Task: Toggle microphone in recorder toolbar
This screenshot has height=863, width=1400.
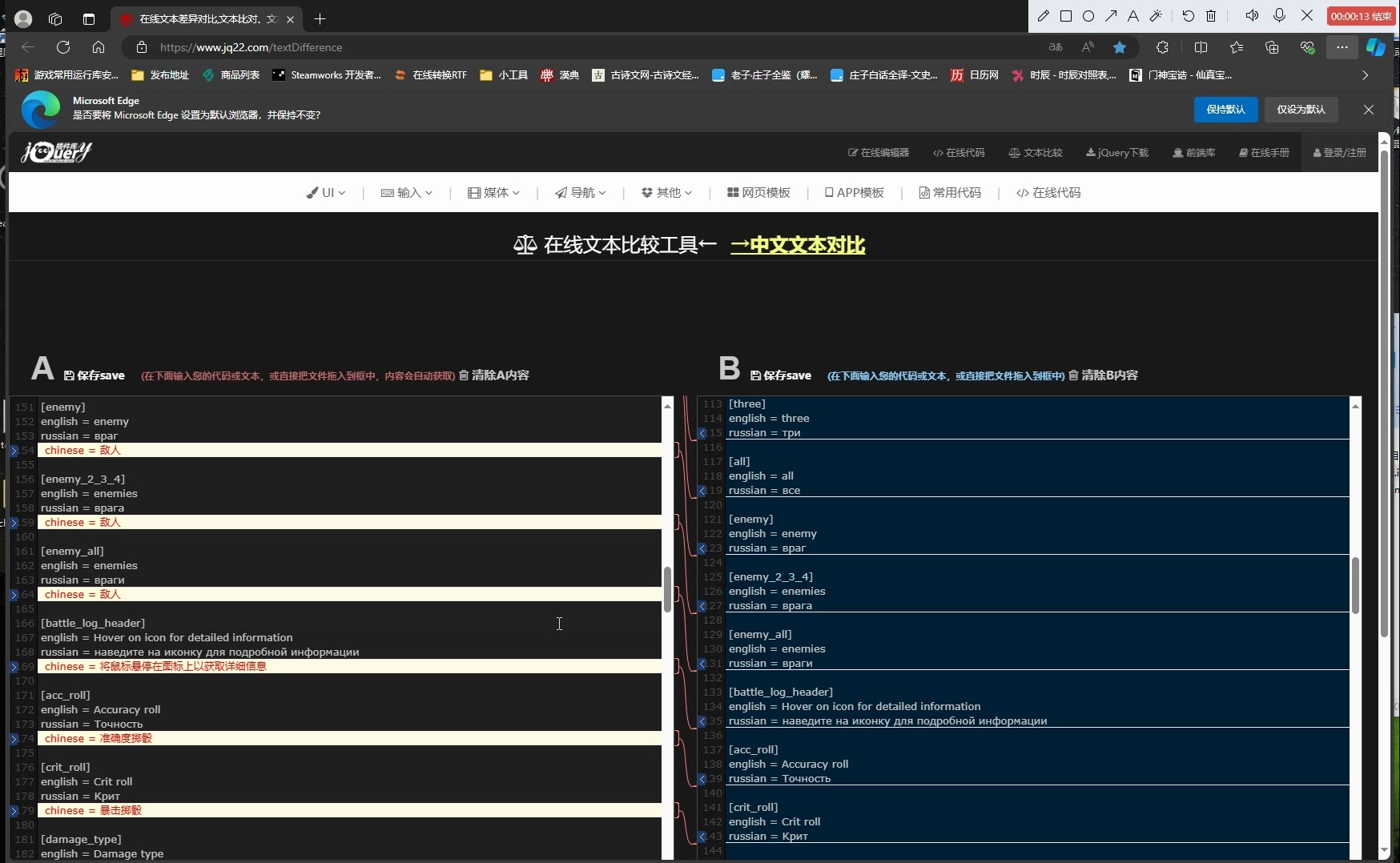Action: coord(1279,15)
